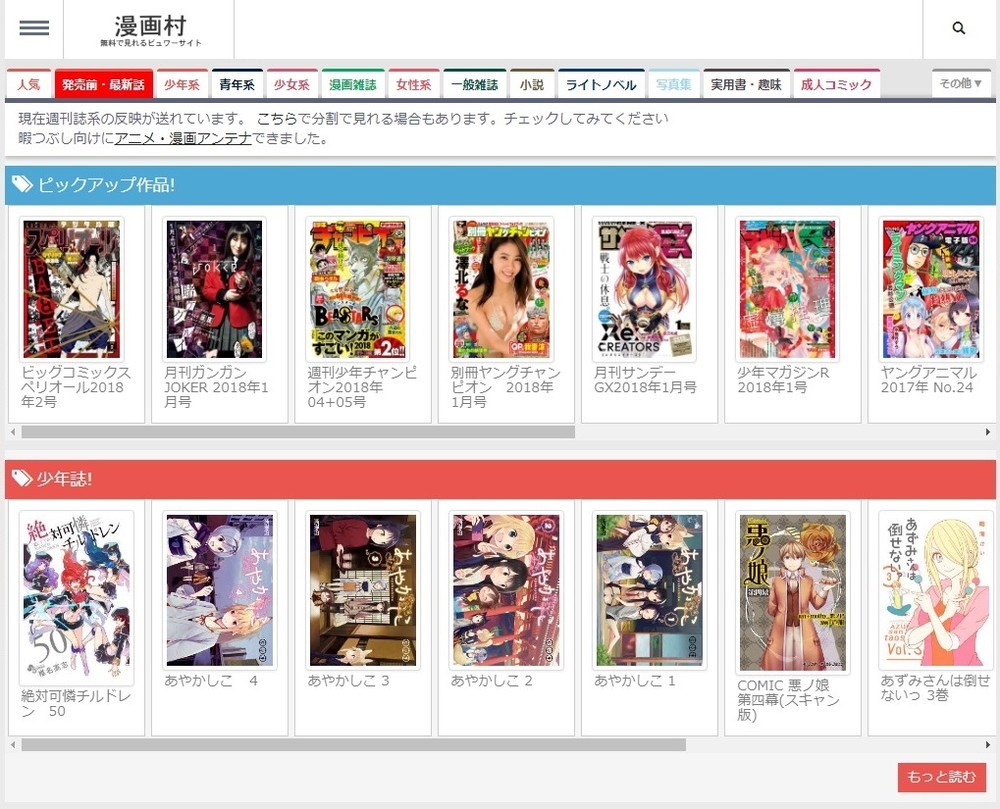Open the あずみさんは倒せないっ 3巻 cover
Viewport: 1000px width, 809px height.
click(x=936, y=590)
